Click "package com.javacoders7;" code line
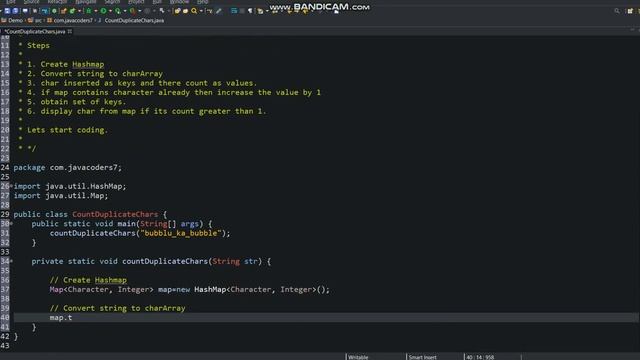 pyautogui.click(x=67, y=167)
